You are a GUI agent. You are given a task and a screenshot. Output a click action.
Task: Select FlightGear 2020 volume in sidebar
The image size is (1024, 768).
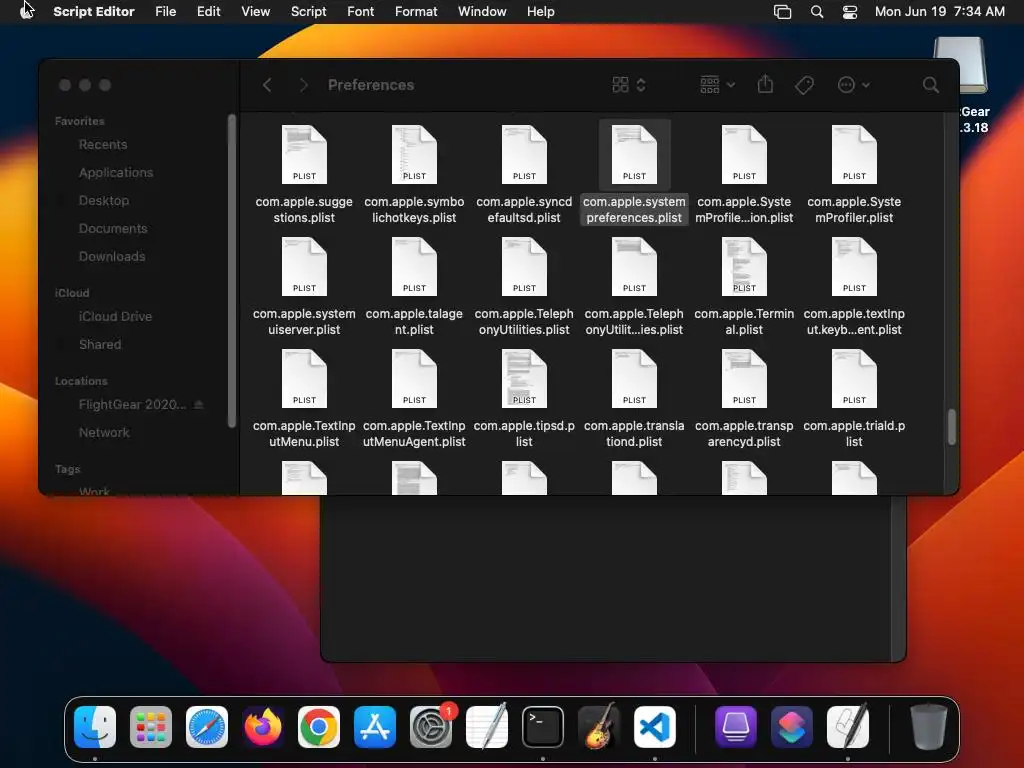coord(133,405)
